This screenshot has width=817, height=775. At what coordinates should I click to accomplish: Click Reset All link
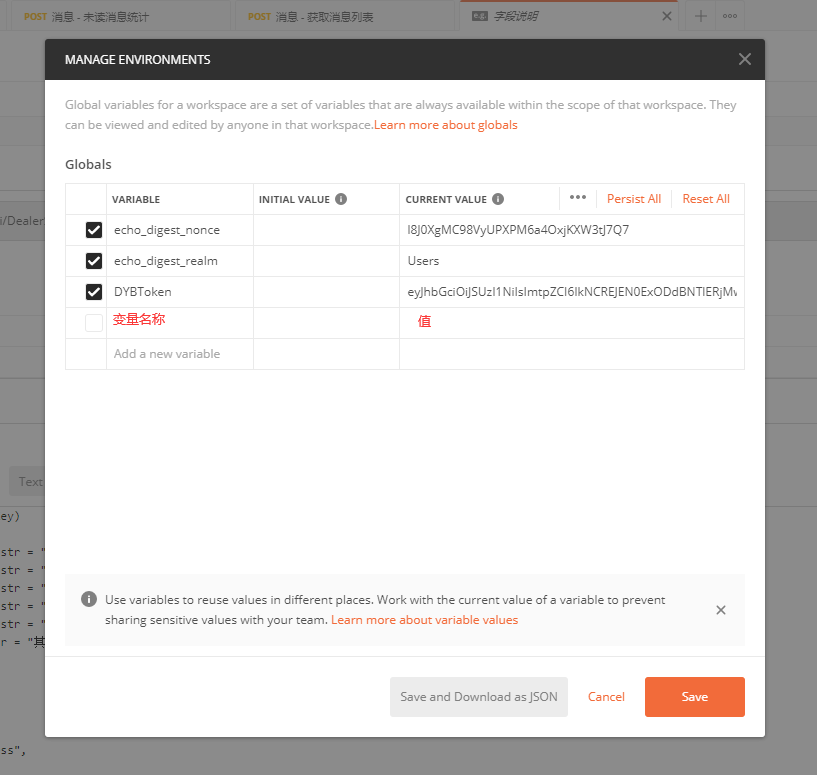[706, 199]
